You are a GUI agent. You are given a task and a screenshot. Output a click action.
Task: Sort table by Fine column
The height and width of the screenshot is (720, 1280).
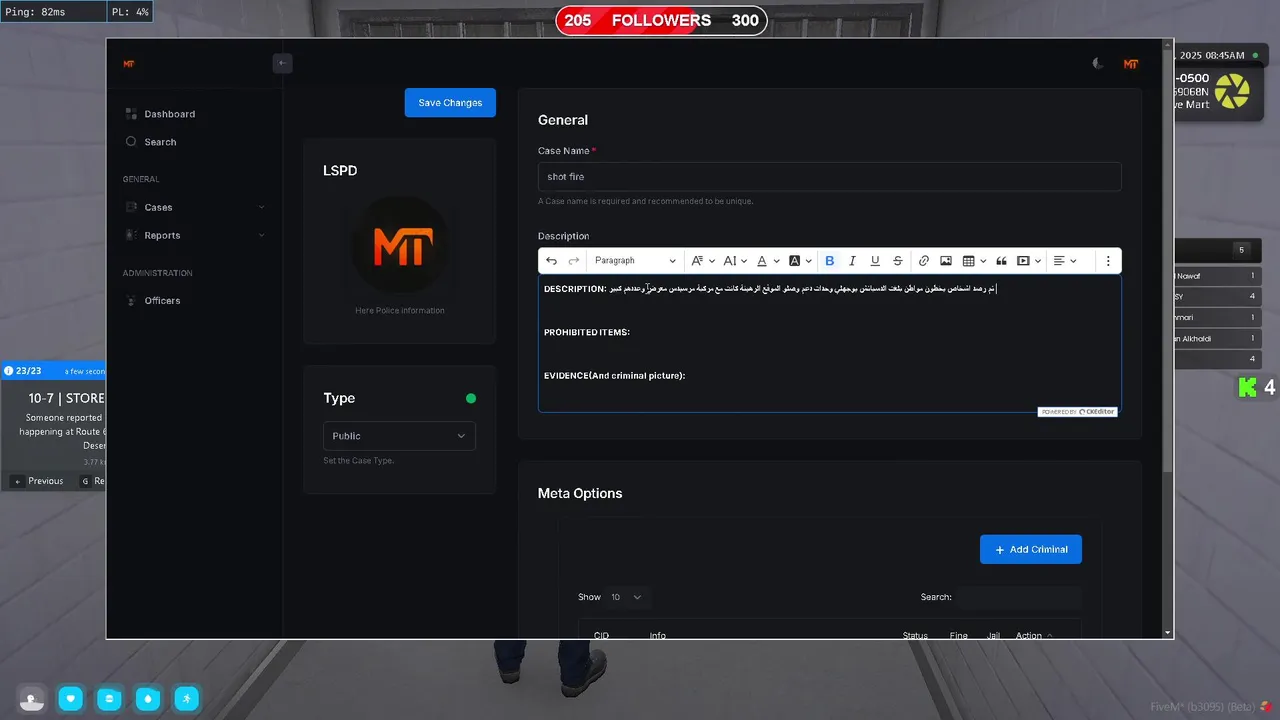coord(958,635)
